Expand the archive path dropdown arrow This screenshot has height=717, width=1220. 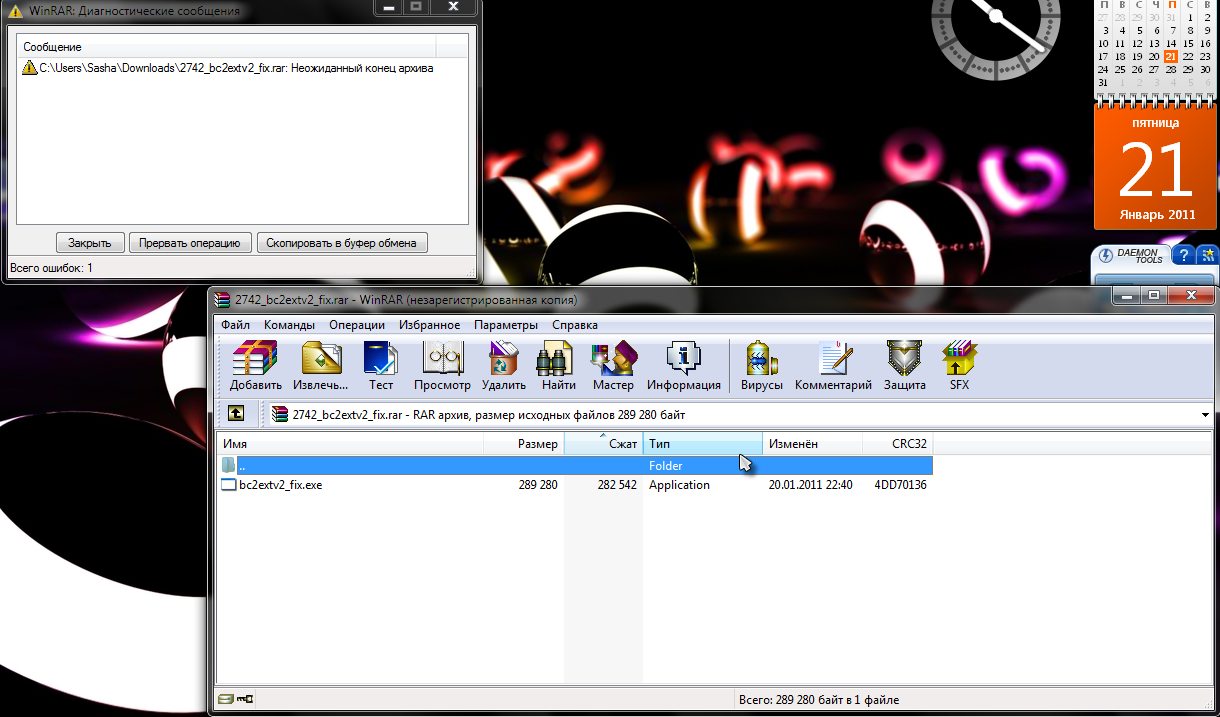click(x=1205, y=415)
